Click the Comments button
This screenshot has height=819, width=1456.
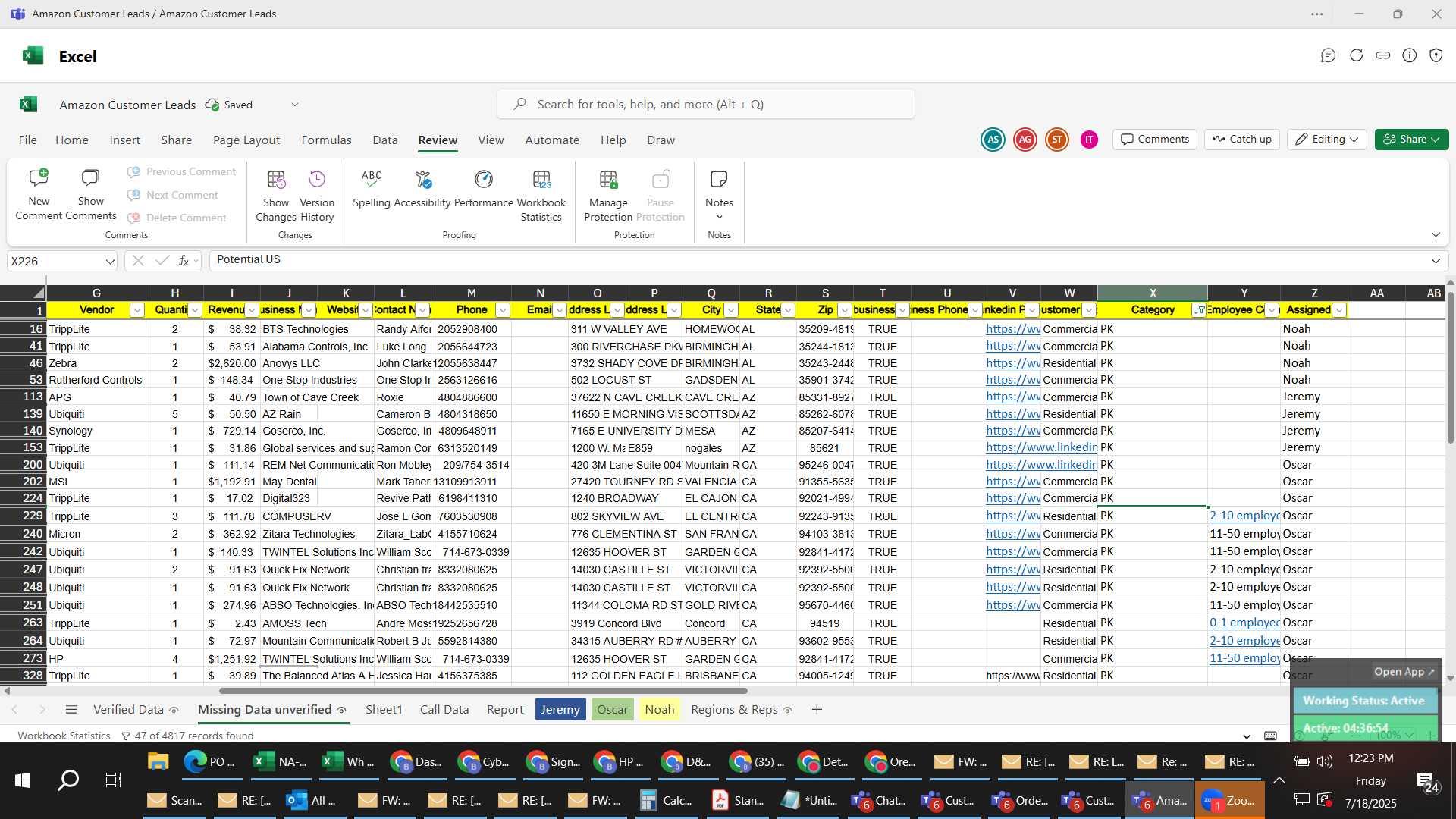(1155, 140)
